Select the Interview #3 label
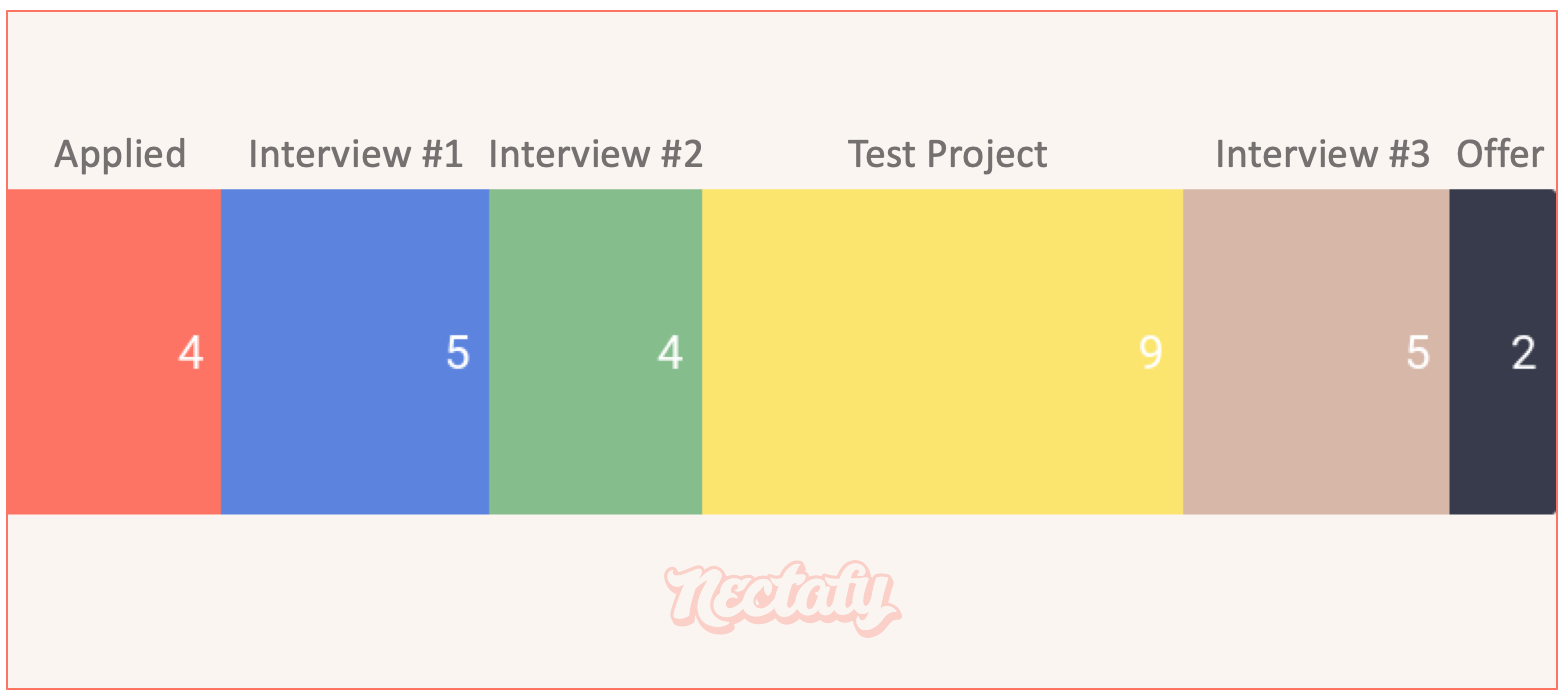The height and width of the screenshot is (700, 1566). (x=1323, y=154)
